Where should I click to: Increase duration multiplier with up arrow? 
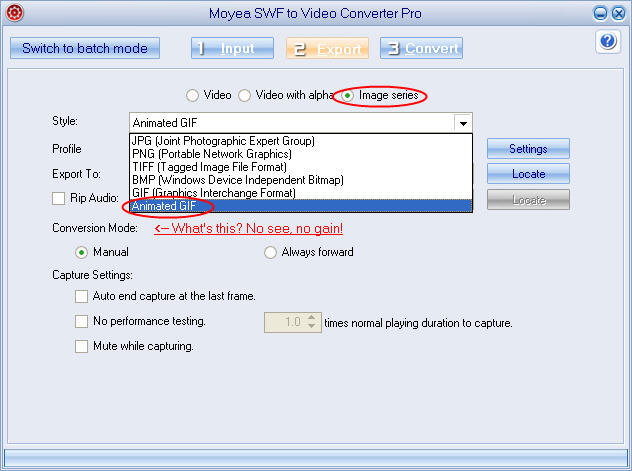[311, 317]
